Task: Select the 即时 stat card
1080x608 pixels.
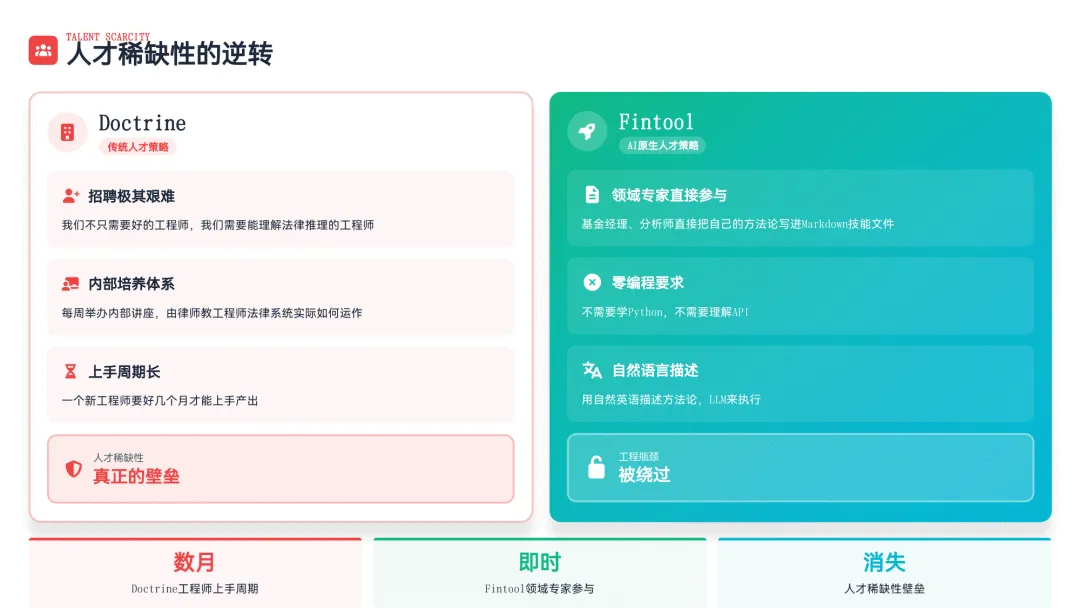Action: click(x=540, y=573)
